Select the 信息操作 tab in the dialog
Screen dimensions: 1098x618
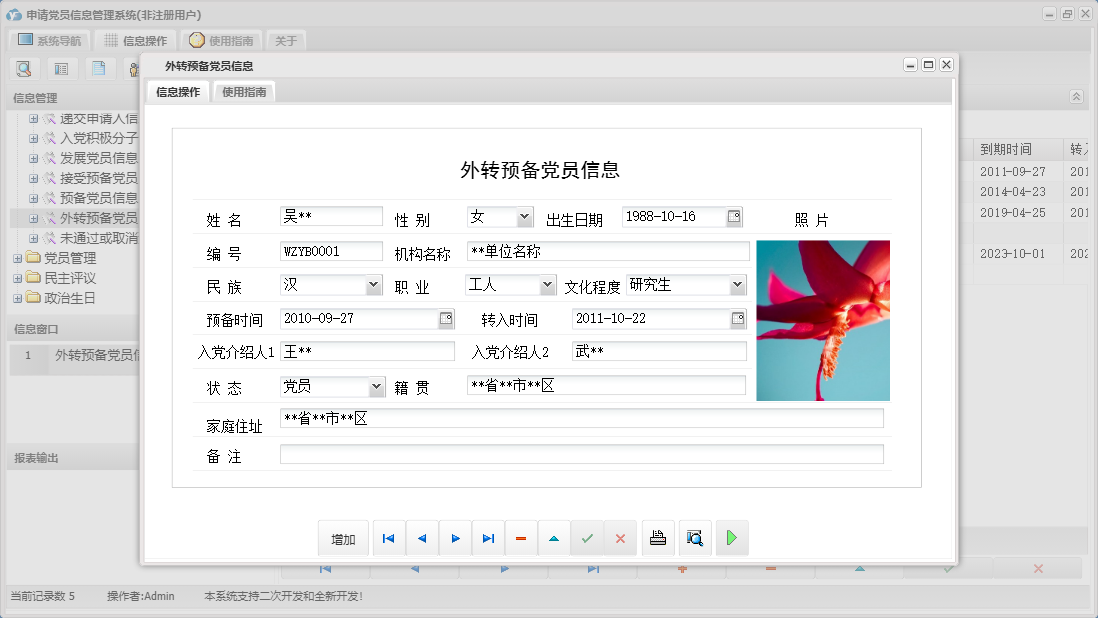click(x=178, y=92)
